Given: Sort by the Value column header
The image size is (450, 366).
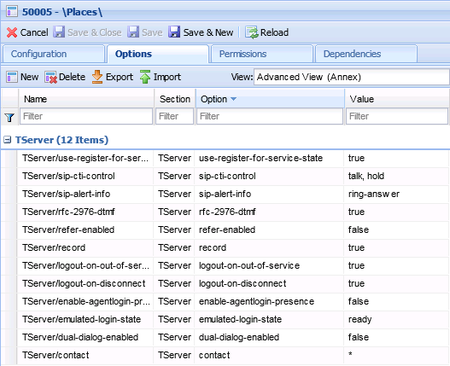Looking at the screenshot, I should tap(397, 99).
